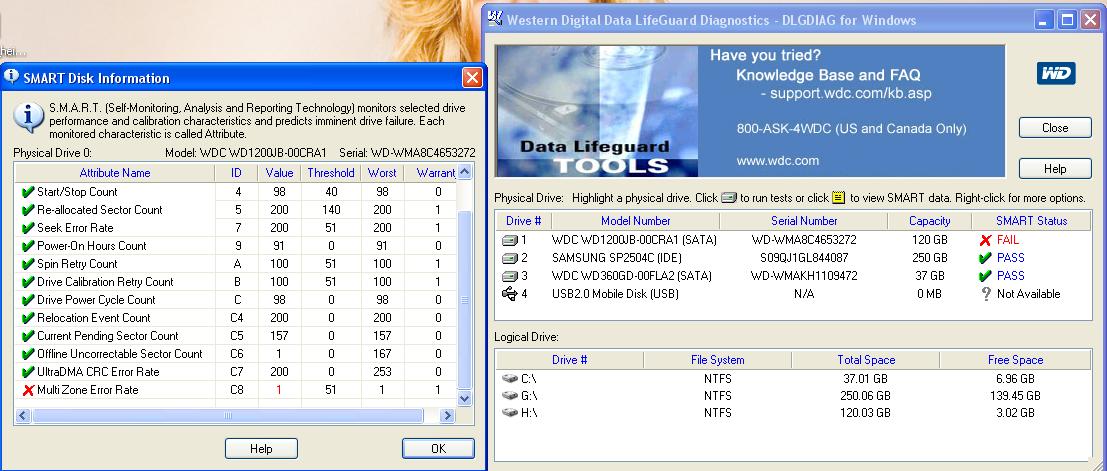
Task: Click green check beside Re-allocated Sector Count
Action: point(28,210)
